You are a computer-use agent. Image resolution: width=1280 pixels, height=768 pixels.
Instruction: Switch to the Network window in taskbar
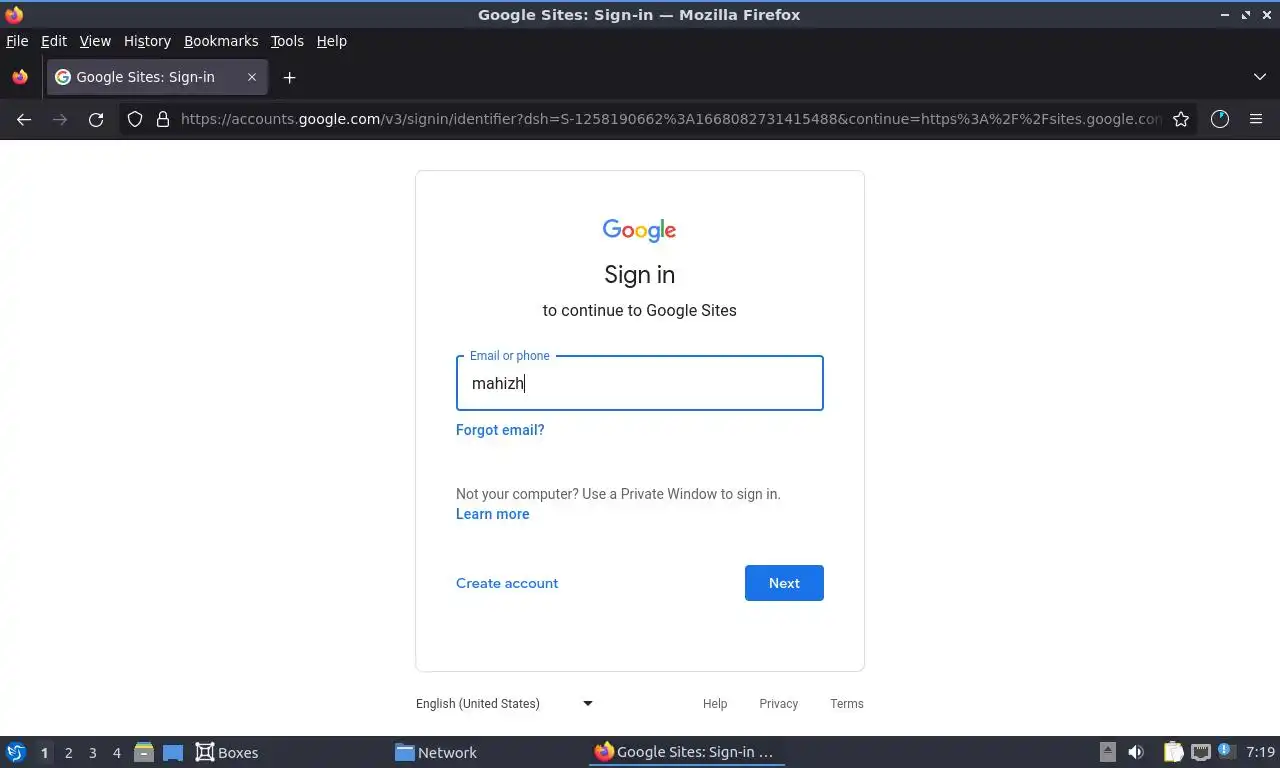click(436, 752)
